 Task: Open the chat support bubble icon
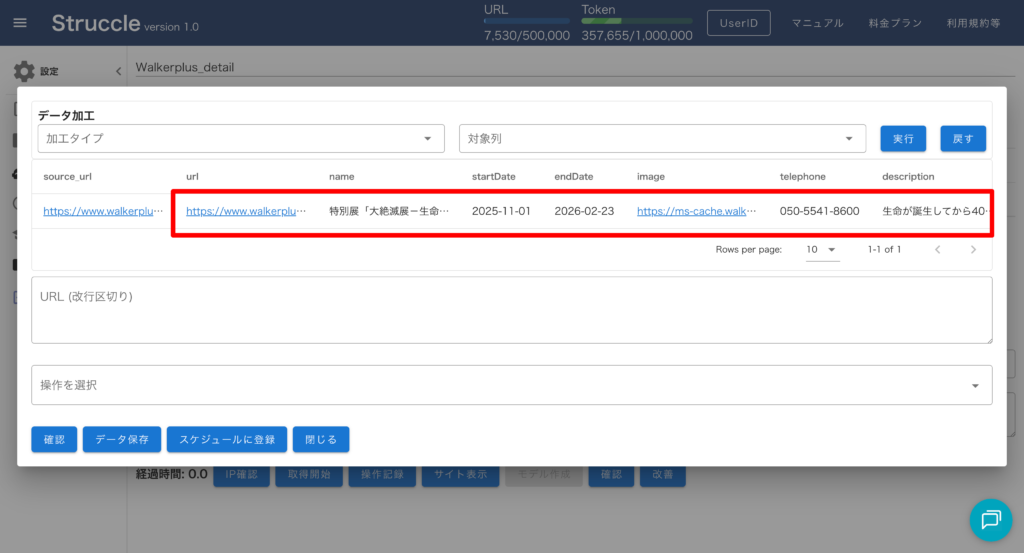tap(990, 519)
